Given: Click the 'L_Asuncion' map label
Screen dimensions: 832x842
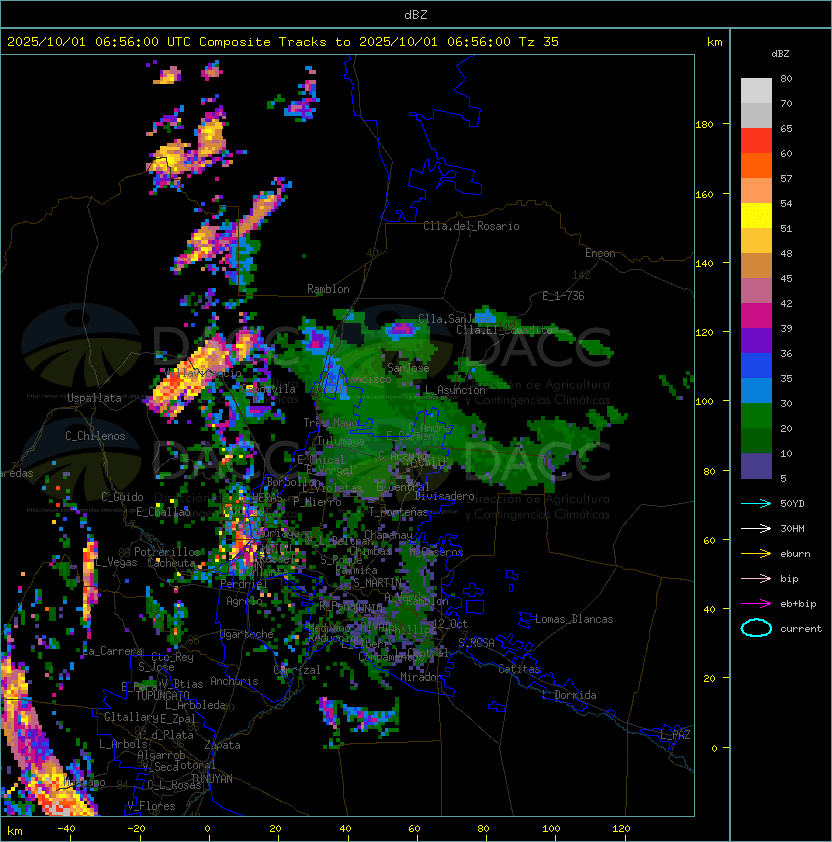Looking at the screenshot, I should pyautogui.click(x=454, y=390).
